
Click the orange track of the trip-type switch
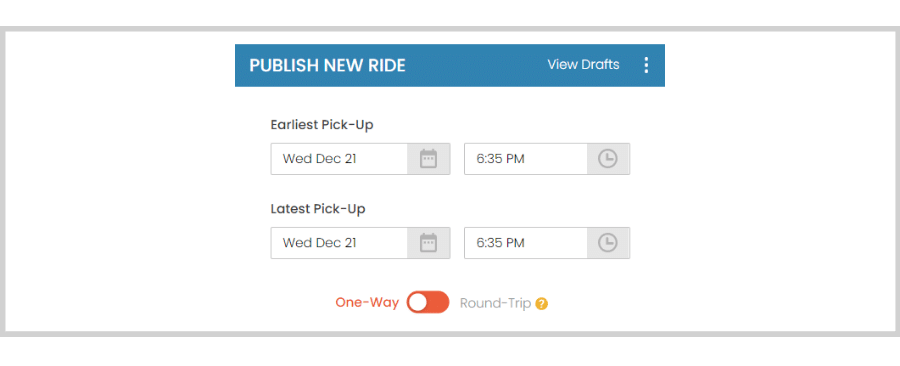pyautogui.click(x=439, y=303)
